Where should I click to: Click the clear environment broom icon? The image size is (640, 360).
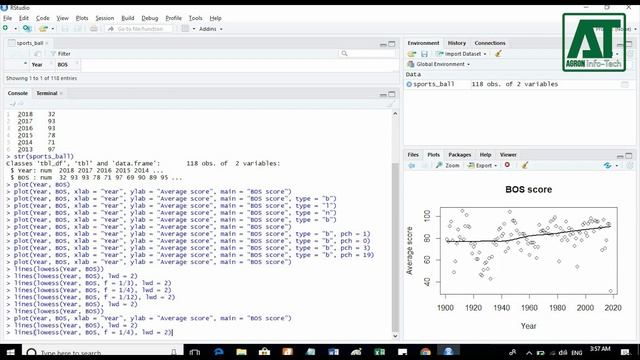coord(498,53)
